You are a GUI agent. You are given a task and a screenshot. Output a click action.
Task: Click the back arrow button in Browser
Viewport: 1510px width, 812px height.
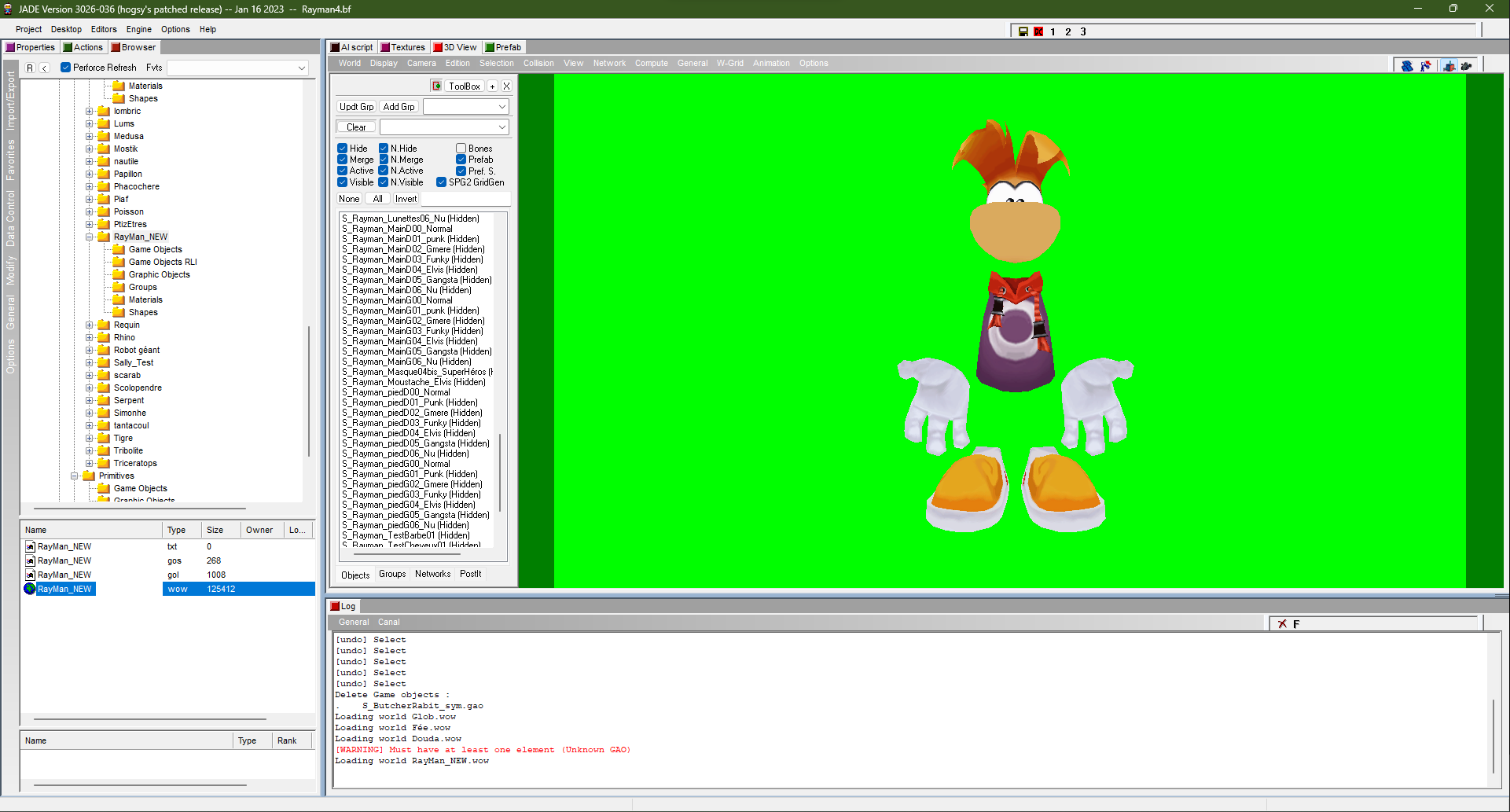[45, 68]
